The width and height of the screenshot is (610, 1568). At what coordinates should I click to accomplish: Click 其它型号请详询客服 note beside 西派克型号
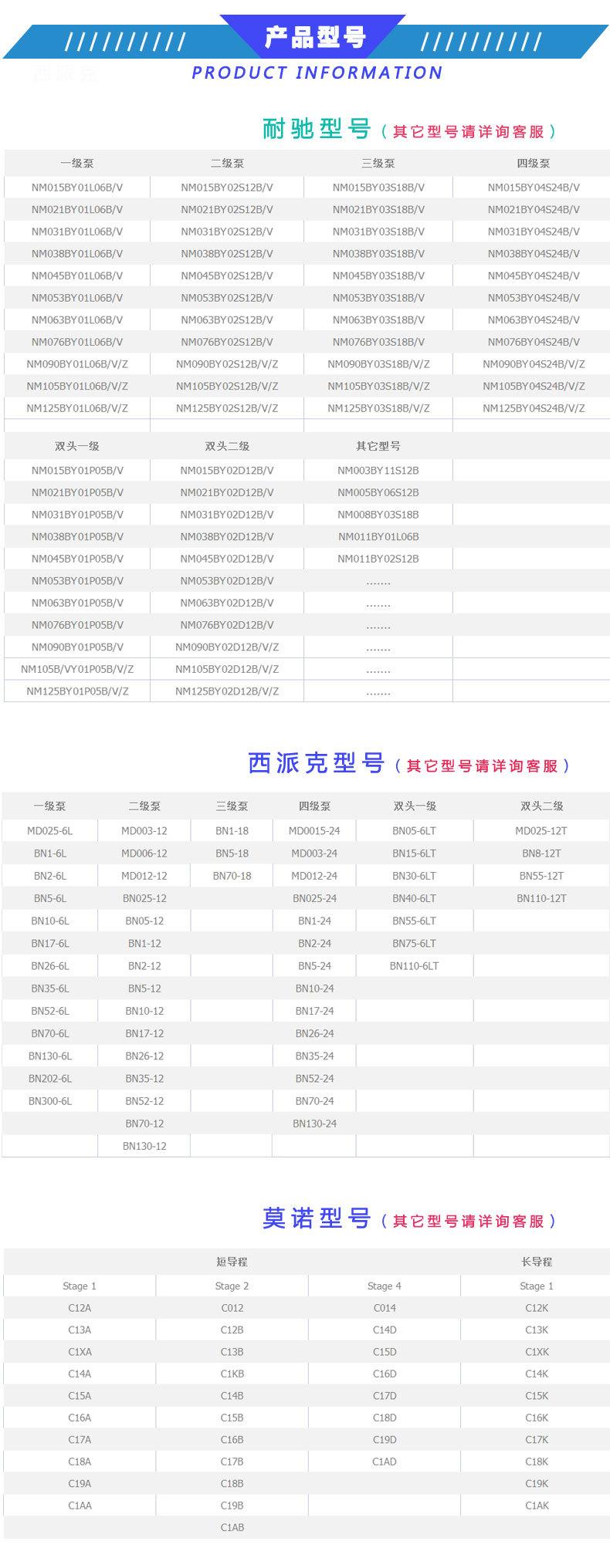click(x=483, y=765)
